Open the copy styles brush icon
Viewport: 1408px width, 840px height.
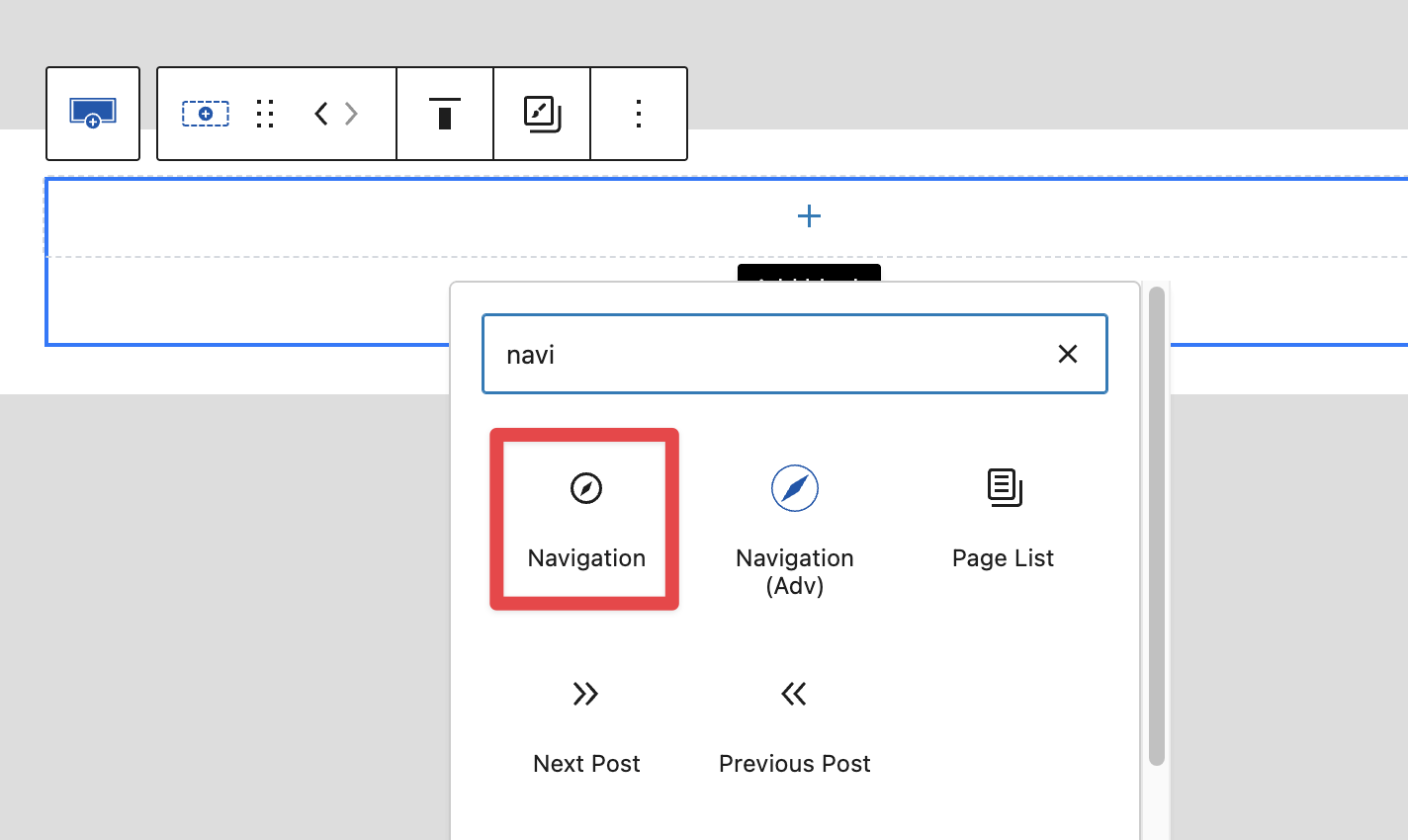[542, 114]
